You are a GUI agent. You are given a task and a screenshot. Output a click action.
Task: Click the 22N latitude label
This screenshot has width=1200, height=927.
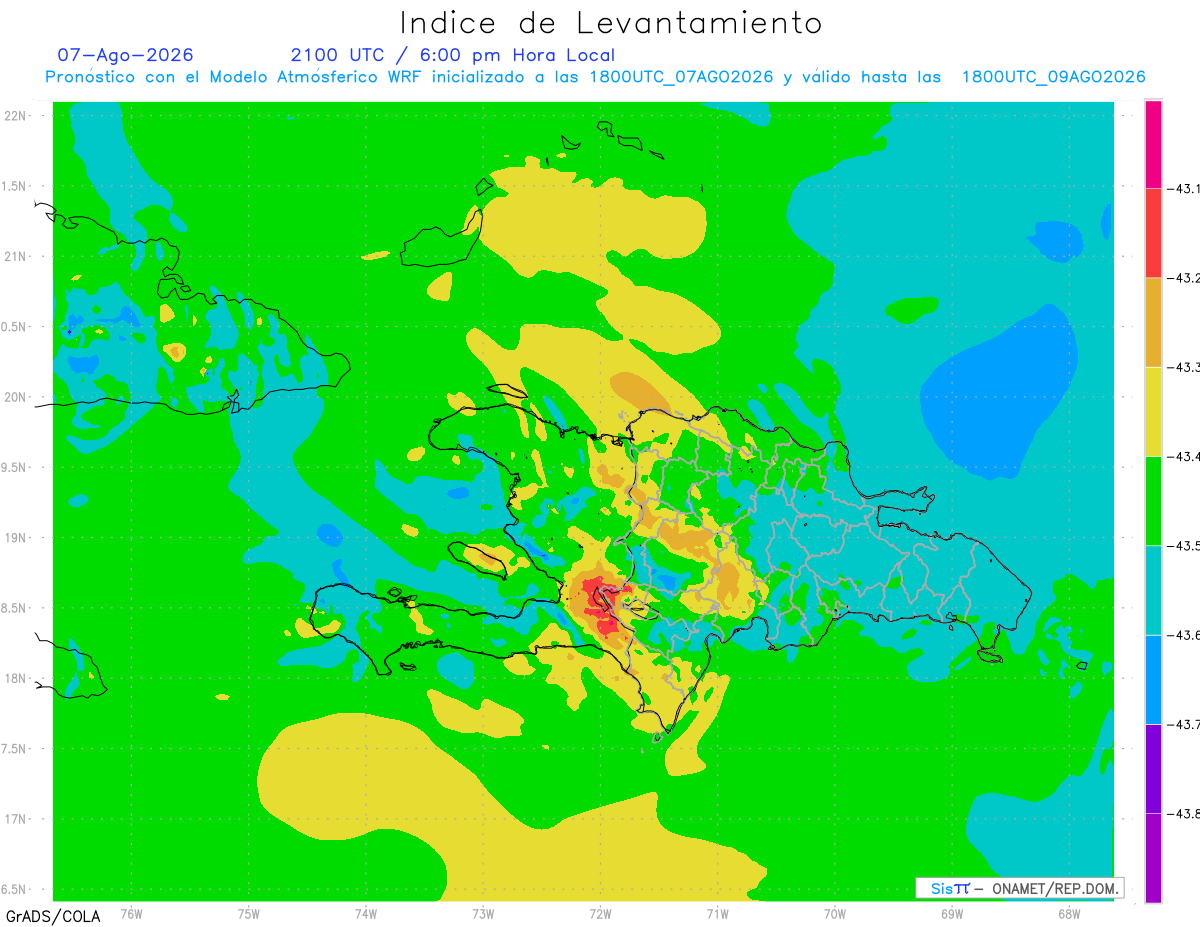click(x=17, y=116)
